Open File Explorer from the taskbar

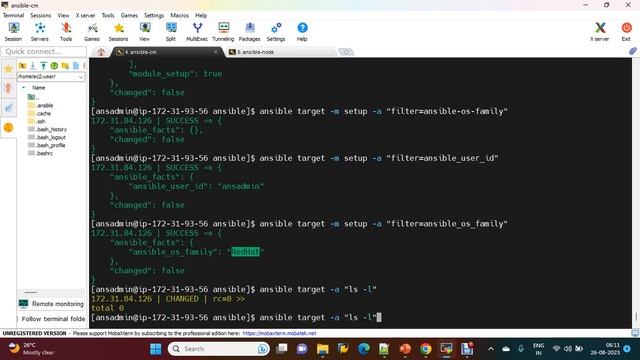pos(322,349)
